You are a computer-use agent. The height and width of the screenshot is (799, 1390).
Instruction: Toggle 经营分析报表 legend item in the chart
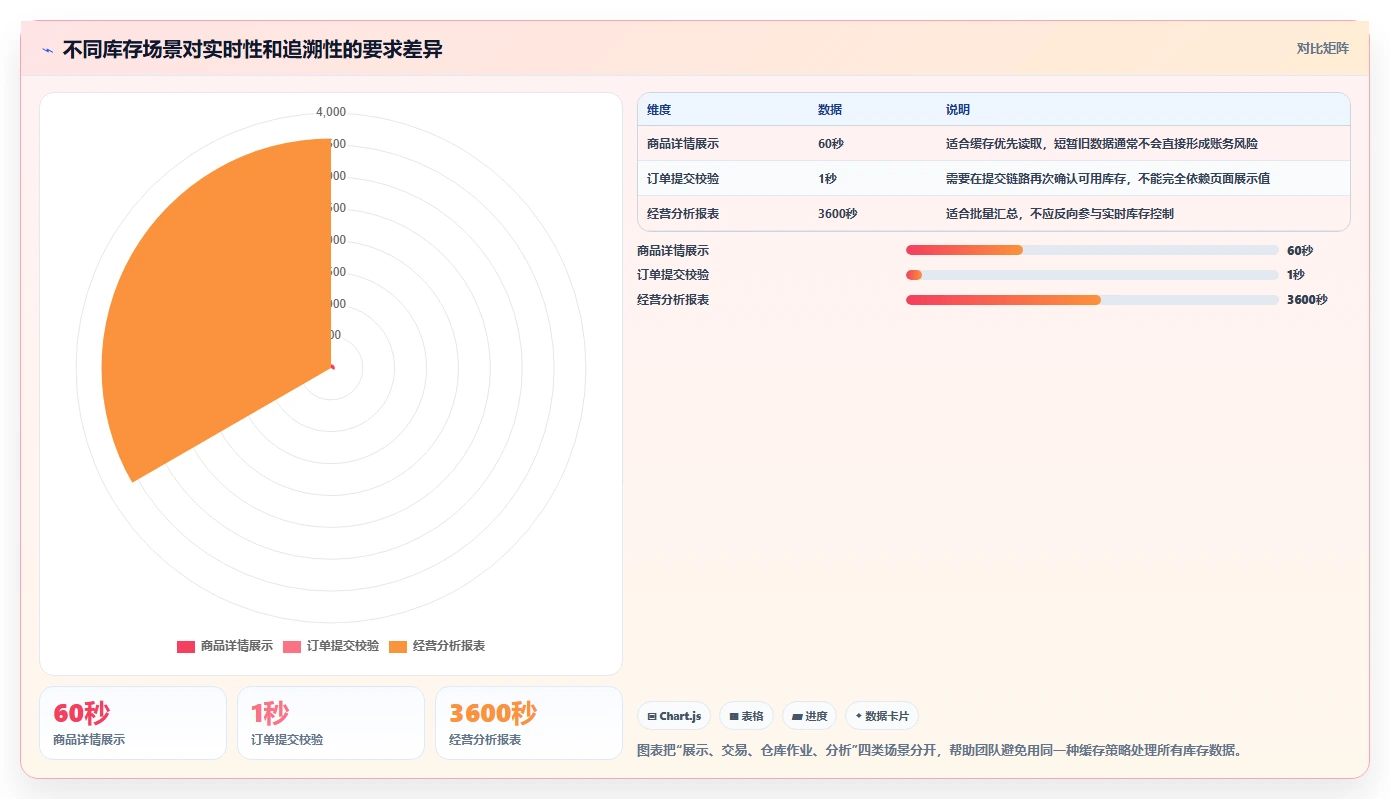pos(437,646)
